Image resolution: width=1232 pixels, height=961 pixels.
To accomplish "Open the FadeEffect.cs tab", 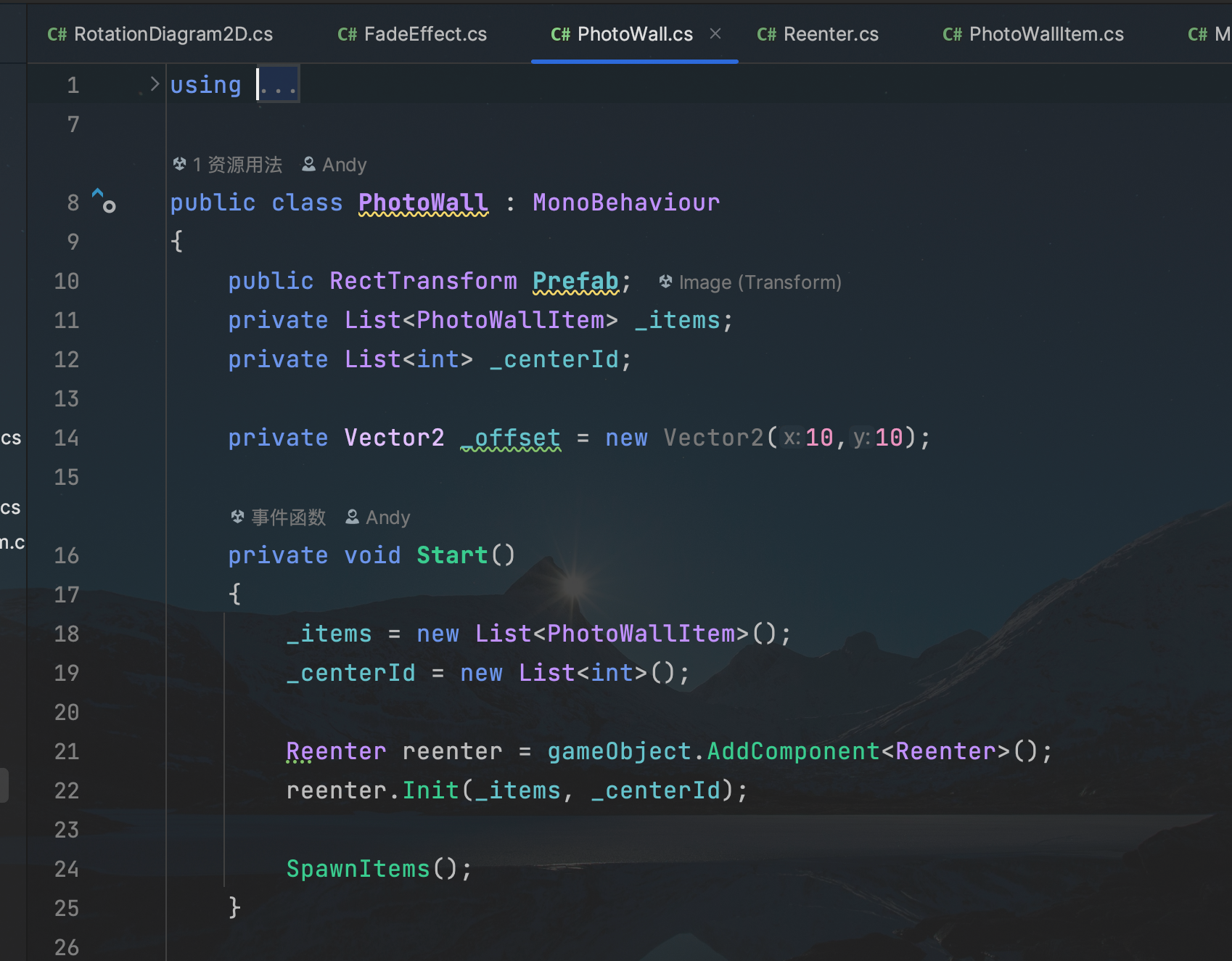I will pyautogui.click(x=412, y=34).
